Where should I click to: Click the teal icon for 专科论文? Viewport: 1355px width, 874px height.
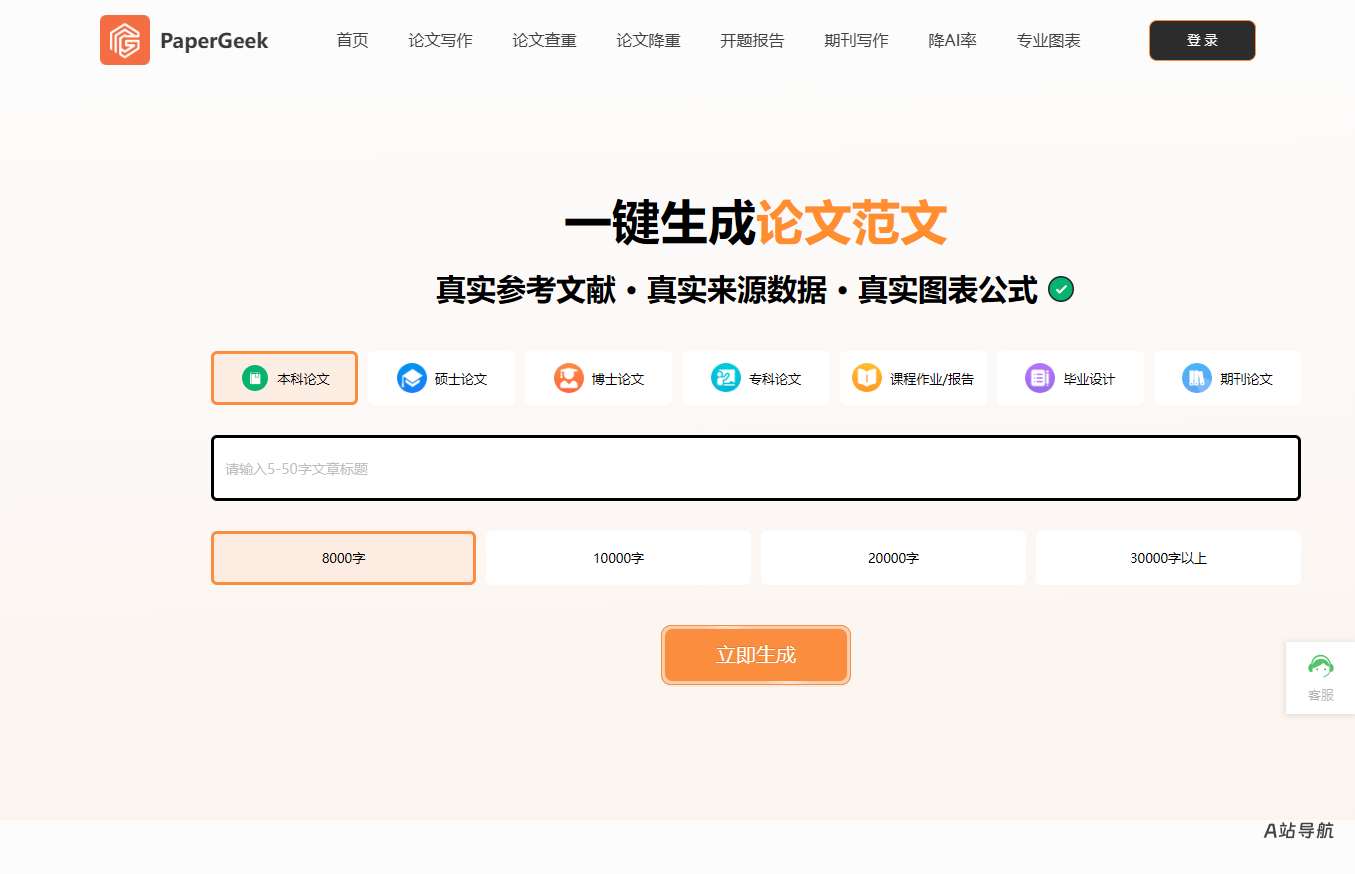pyautogui.click(x=726, y=378)
